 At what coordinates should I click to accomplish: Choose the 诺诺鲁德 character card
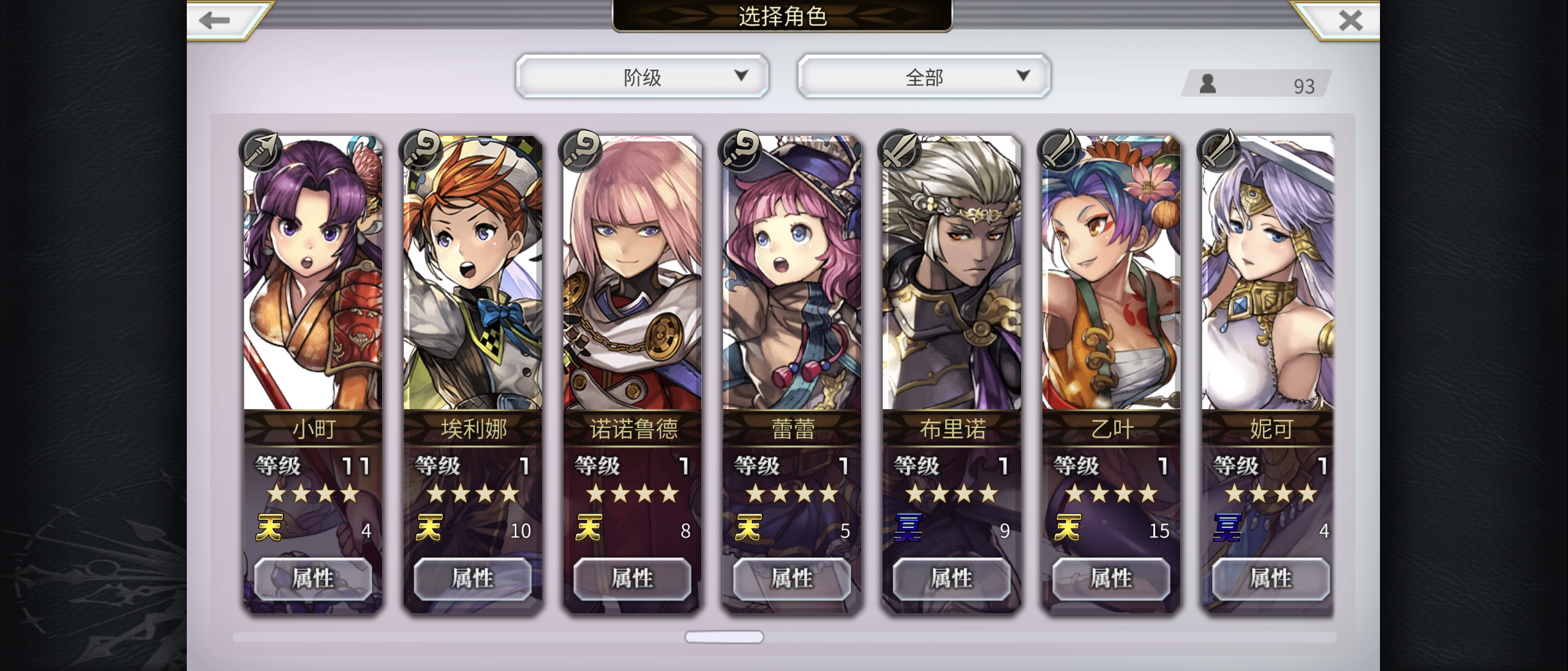pos(632,373)
